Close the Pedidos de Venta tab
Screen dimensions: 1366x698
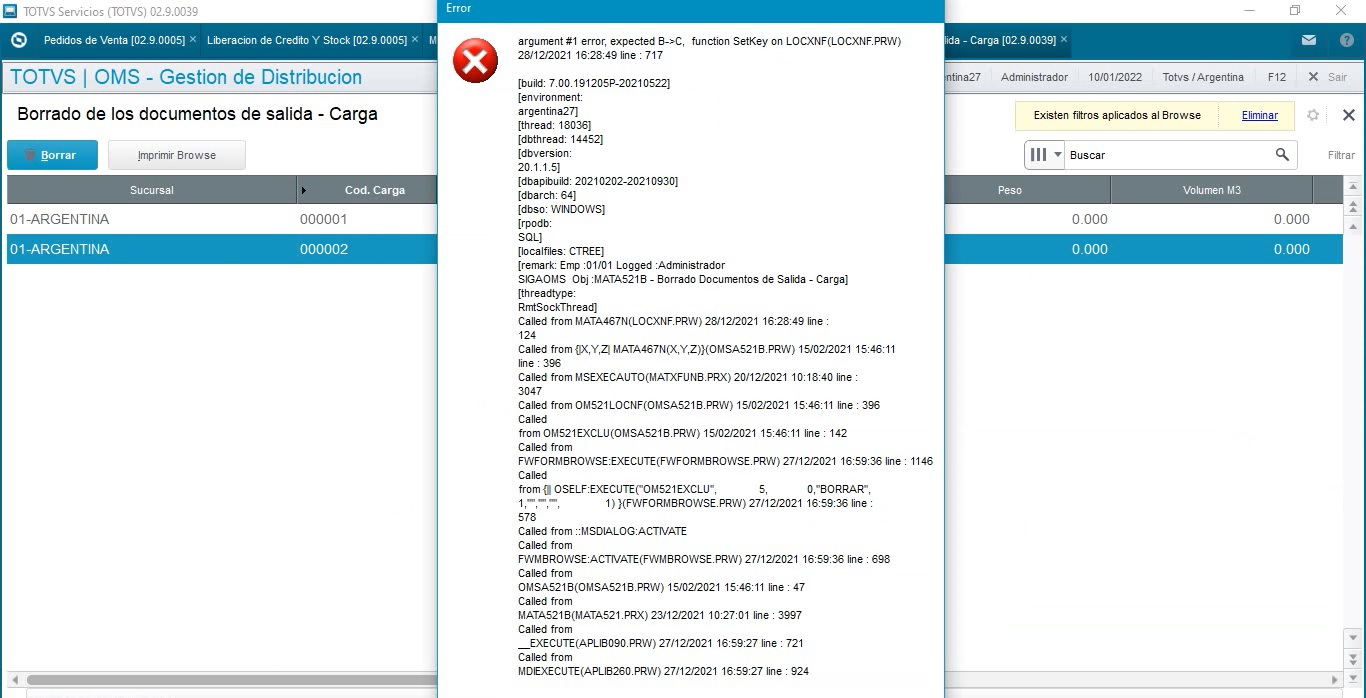(193, 40)
